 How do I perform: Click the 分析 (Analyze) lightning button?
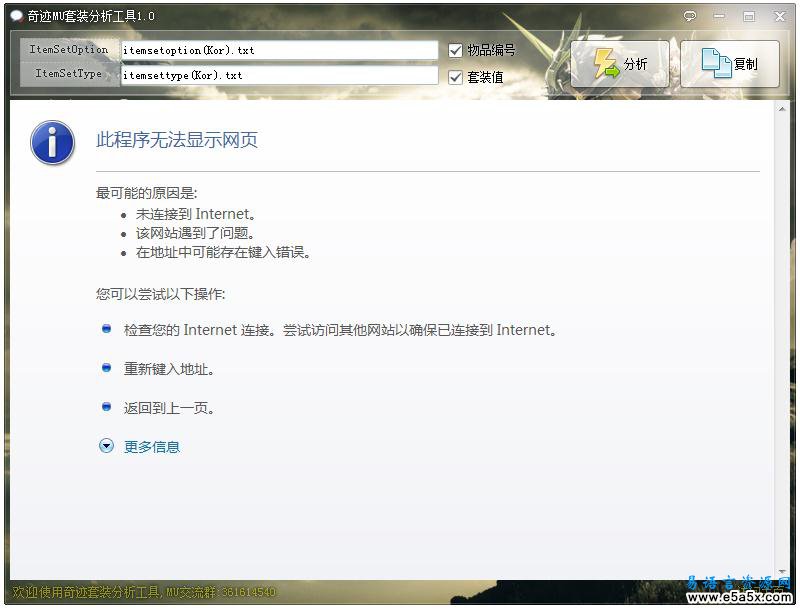[620, 64]
